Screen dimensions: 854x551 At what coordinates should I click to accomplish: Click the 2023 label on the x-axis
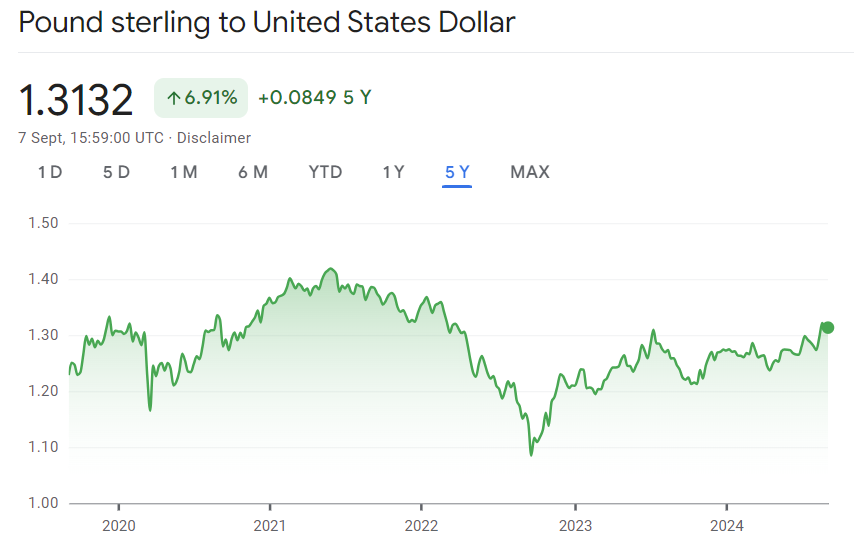[574, 525]
